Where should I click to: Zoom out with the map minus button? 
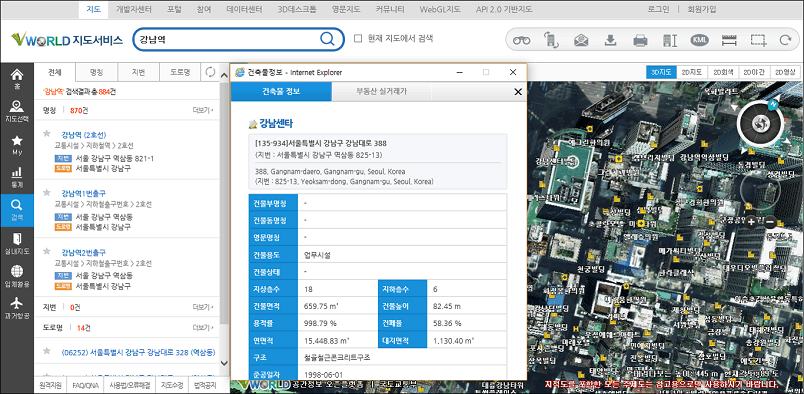pyautogui.click(x=770, y=222)
